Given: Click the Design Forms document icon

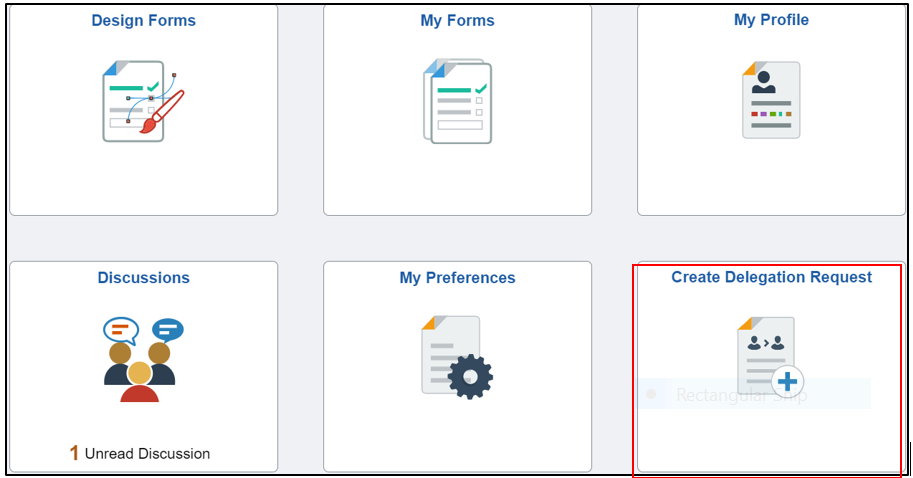Looking at the screenshot, I should 133,100.
